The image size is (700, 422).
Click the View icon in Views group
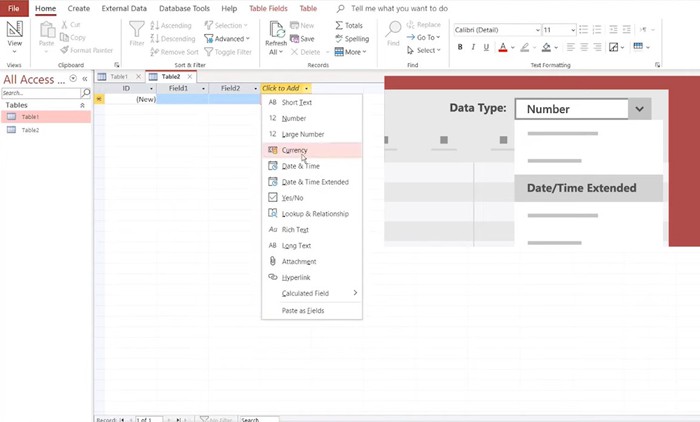[x=14, y=29]
